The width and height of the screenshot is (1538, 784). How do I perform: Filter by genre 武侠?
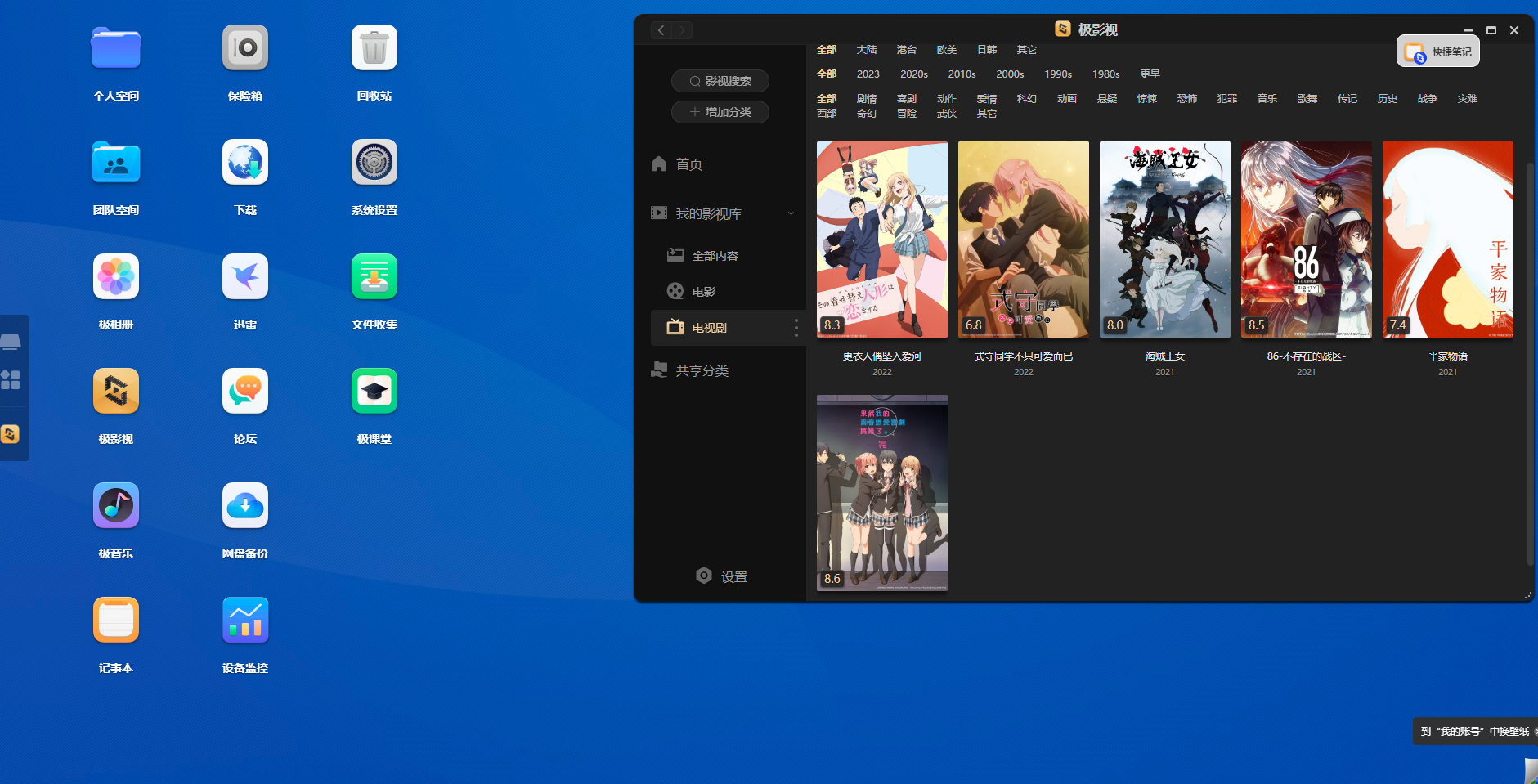point(947,114)
